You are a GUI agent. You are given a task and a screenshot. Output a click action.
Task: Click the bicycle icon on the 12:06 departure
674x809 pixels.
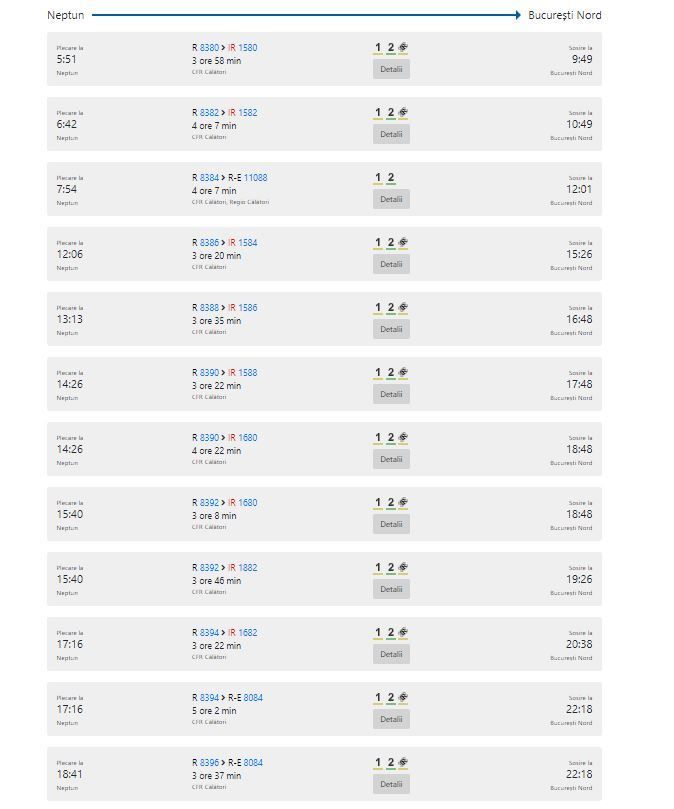point(403,242)
